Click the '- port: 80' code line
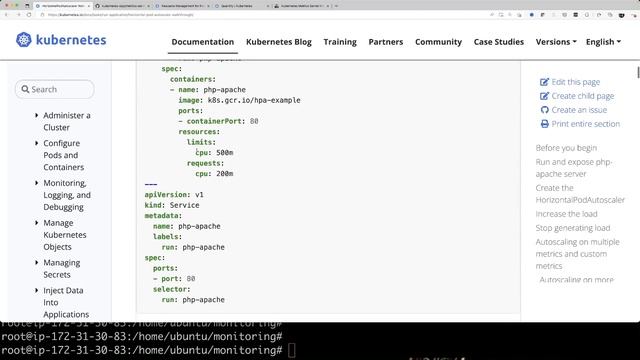Screen dimensions: 640x360 coord(174,279)
